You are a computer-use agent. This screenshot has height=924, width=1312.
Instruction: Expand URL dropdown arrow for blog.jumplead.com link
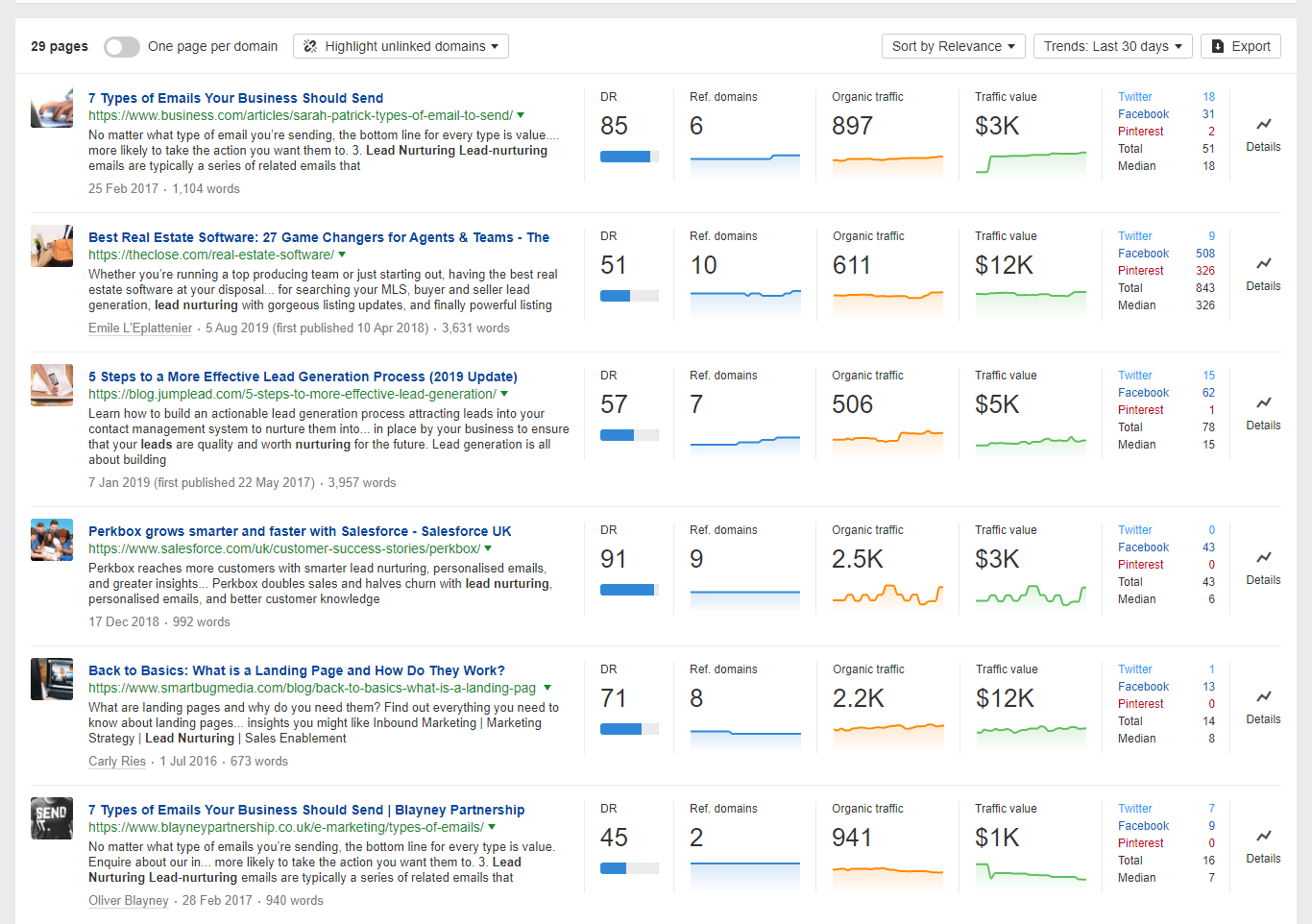tap(504, 395)
